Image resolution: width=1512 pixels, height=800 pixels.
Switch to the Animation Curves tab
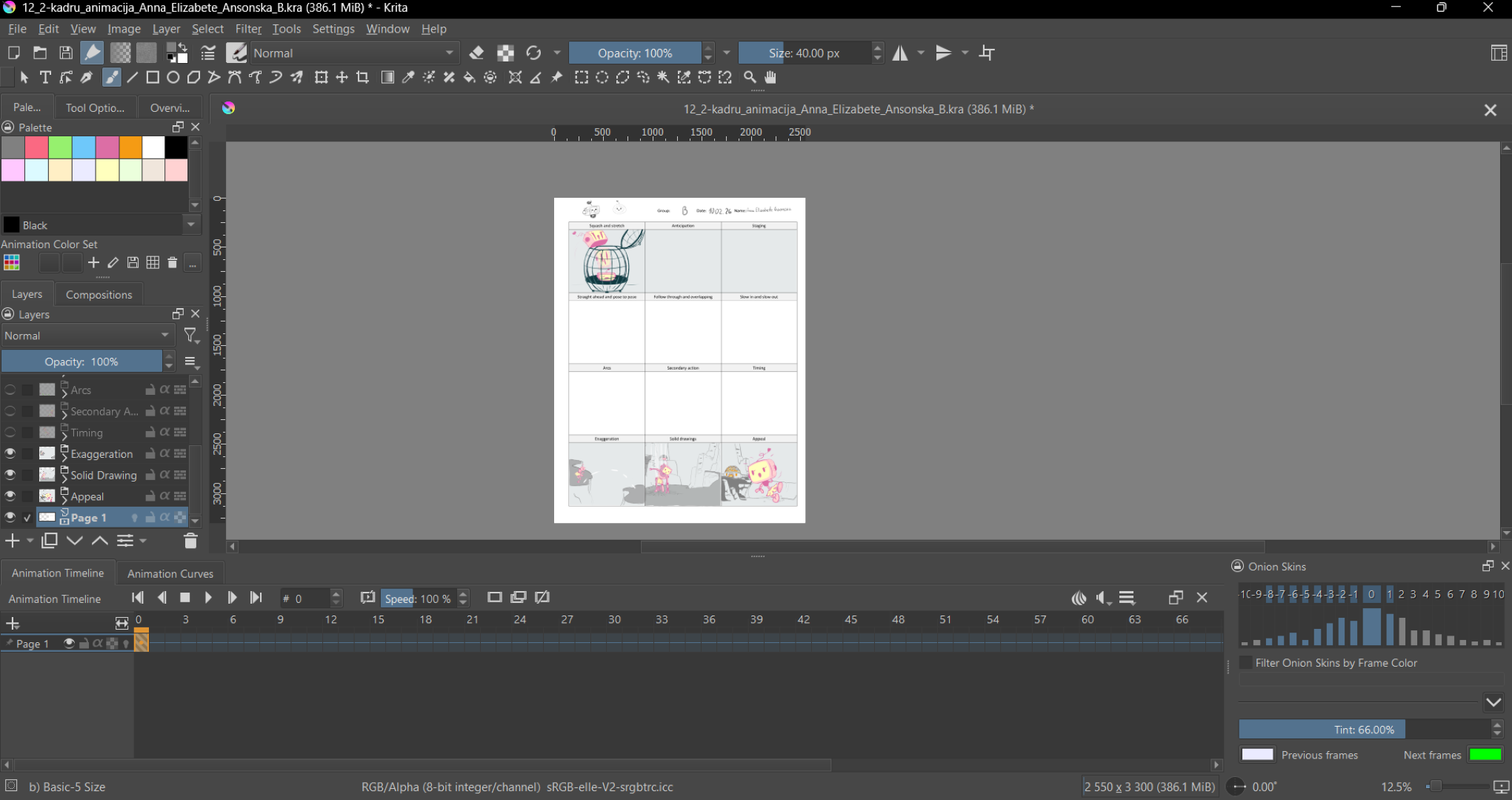pos(170,573)
